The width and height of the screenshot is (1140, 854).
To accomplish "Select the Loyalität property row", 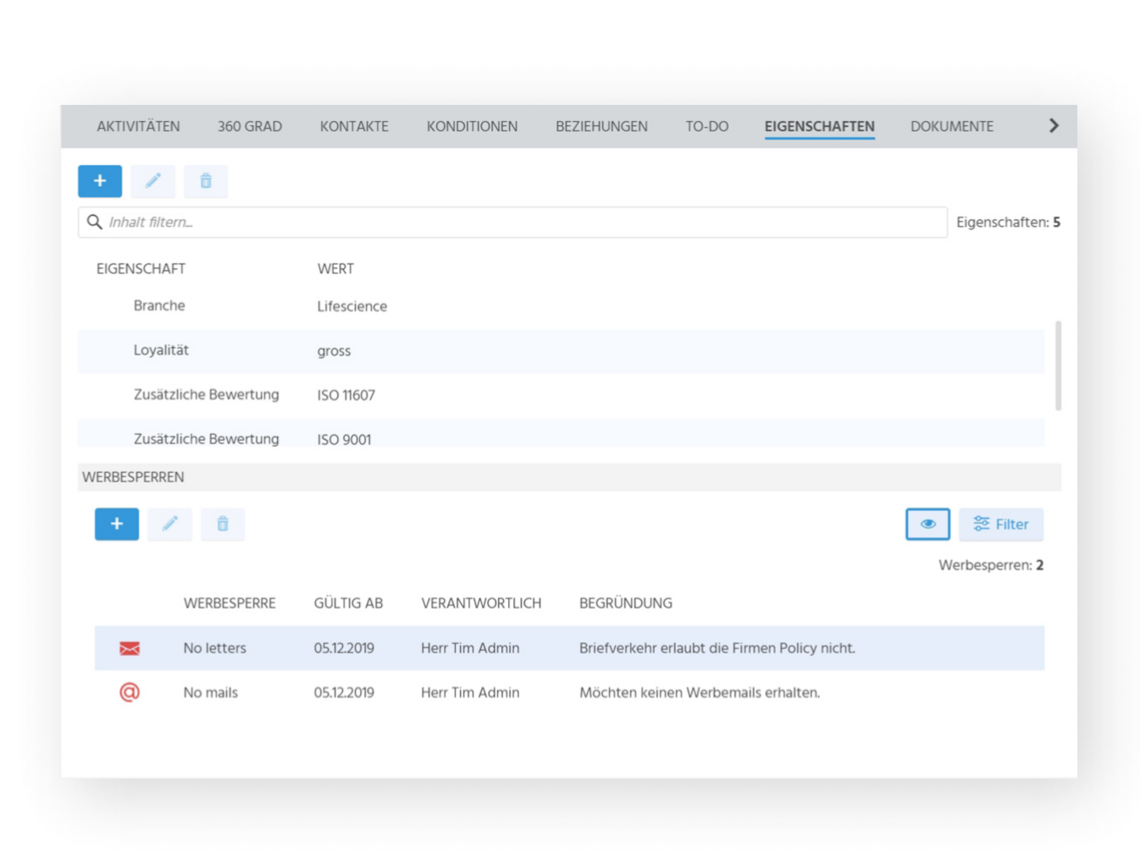I will pyautogui.click(x=560, y=351).
